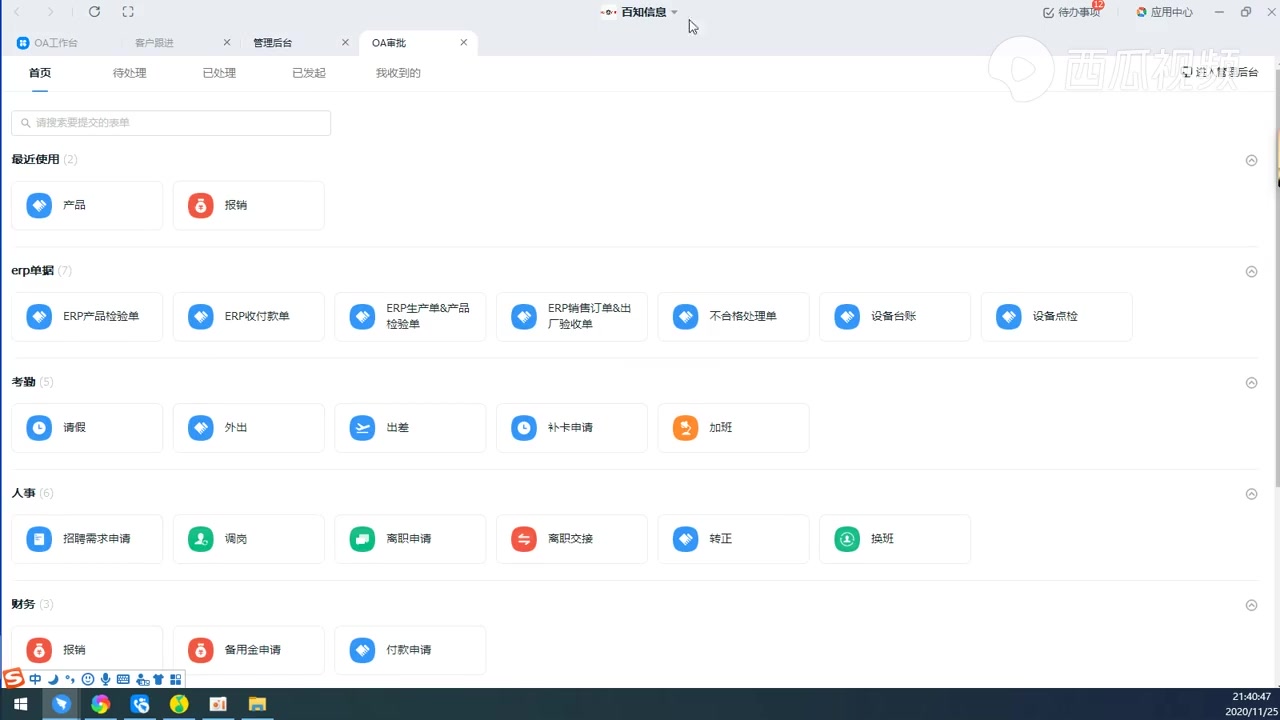Screen dimensions: 1280x720
Task: Open the Sogou toolbox grid icon
Action: tap(176, 679)
